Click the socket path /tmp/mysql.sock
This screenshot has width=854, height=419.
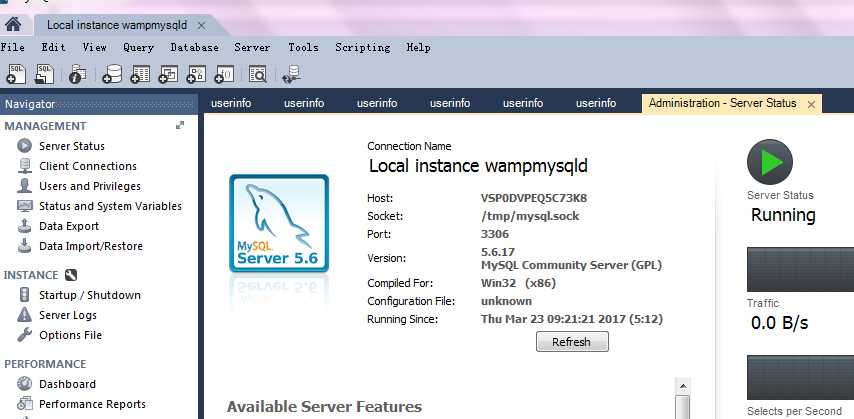pos(530,216)
